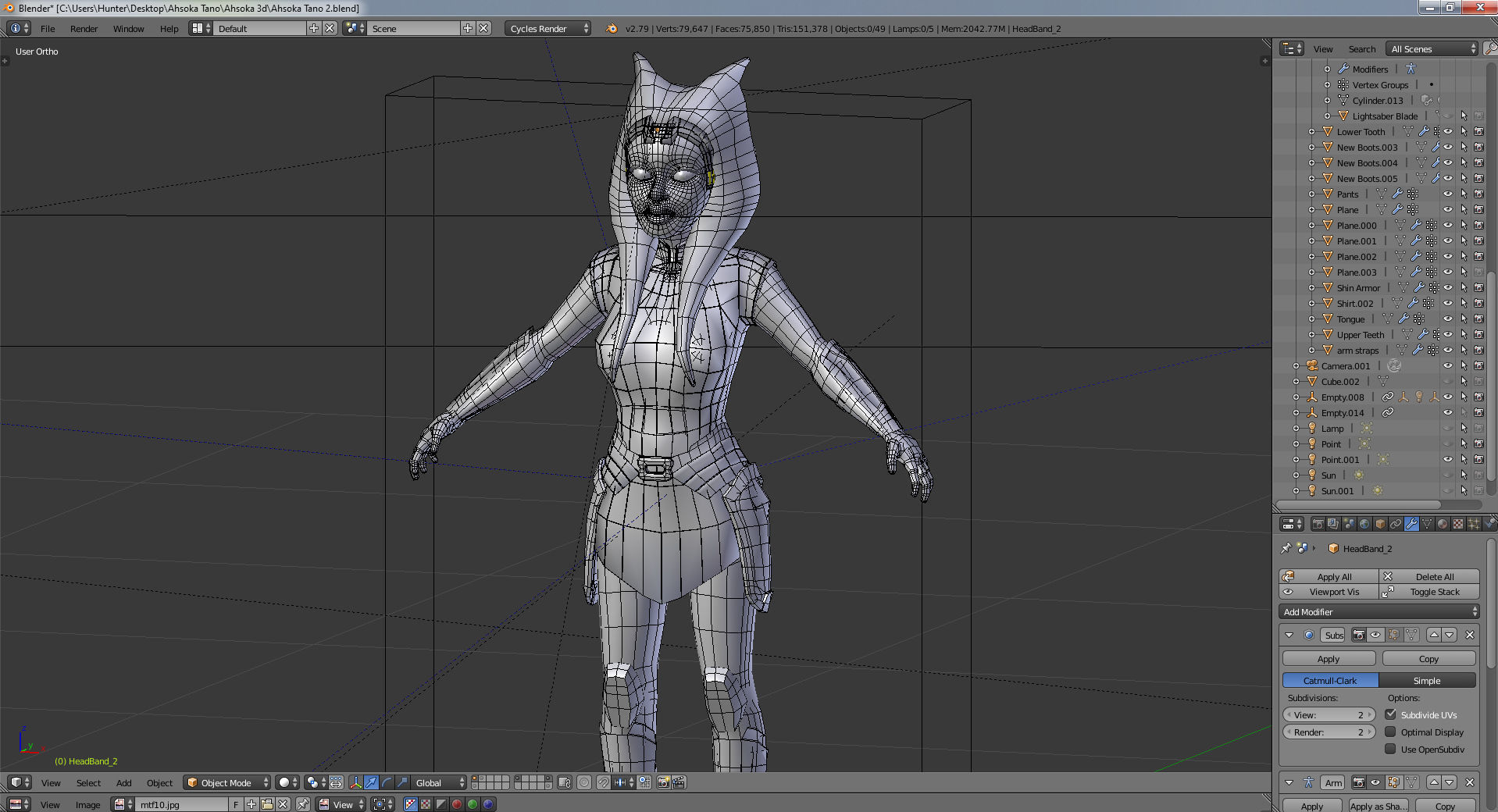
Task: Open the Modifiers wrench properties tab
Action: (x=1411, y=524)
